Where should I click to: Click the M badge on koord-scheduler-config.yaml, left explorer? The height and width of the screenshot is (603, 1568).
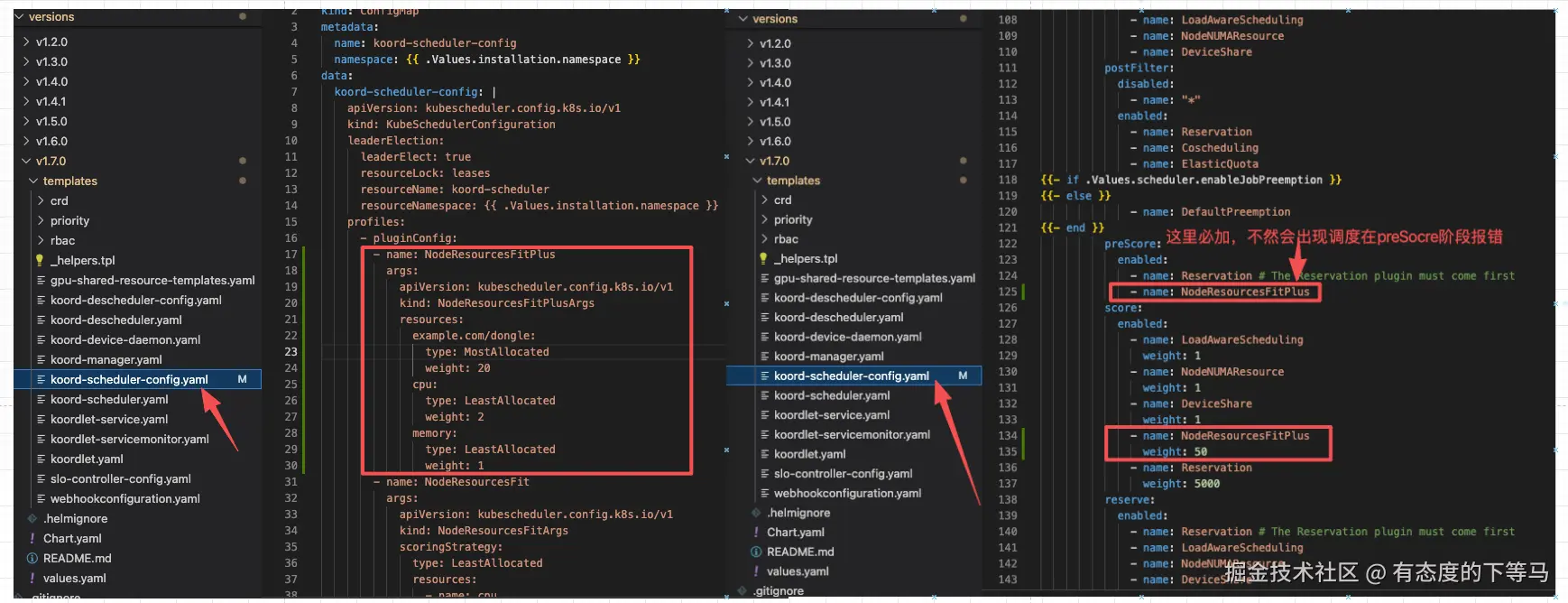pyautogui.click(x=242, y=379)
